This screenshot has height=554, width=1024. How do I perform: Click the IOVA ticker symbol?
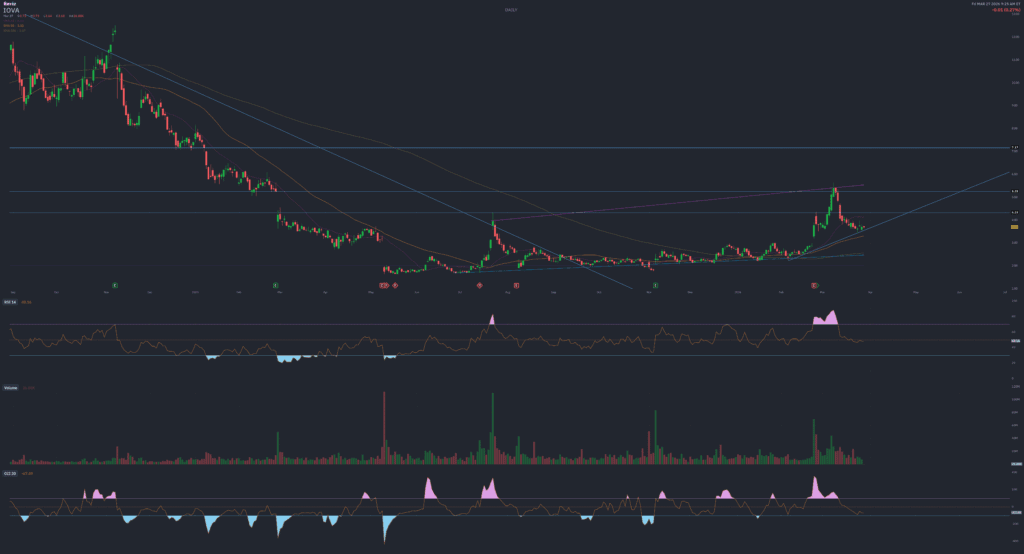[x=11, y=10]
